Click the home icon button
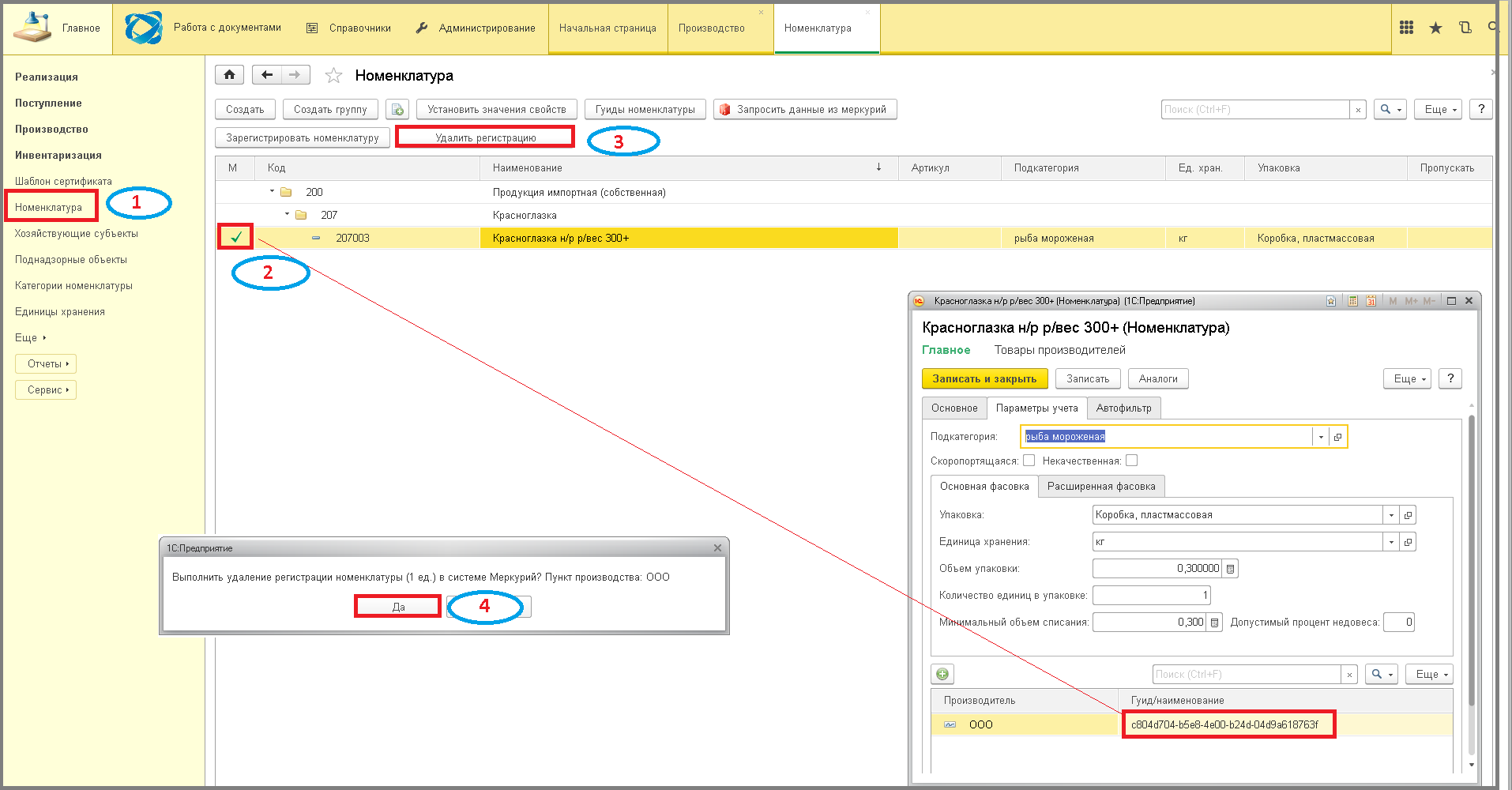Image resolution: width=1512 pixels, height=790 pixels. (229, 75)
